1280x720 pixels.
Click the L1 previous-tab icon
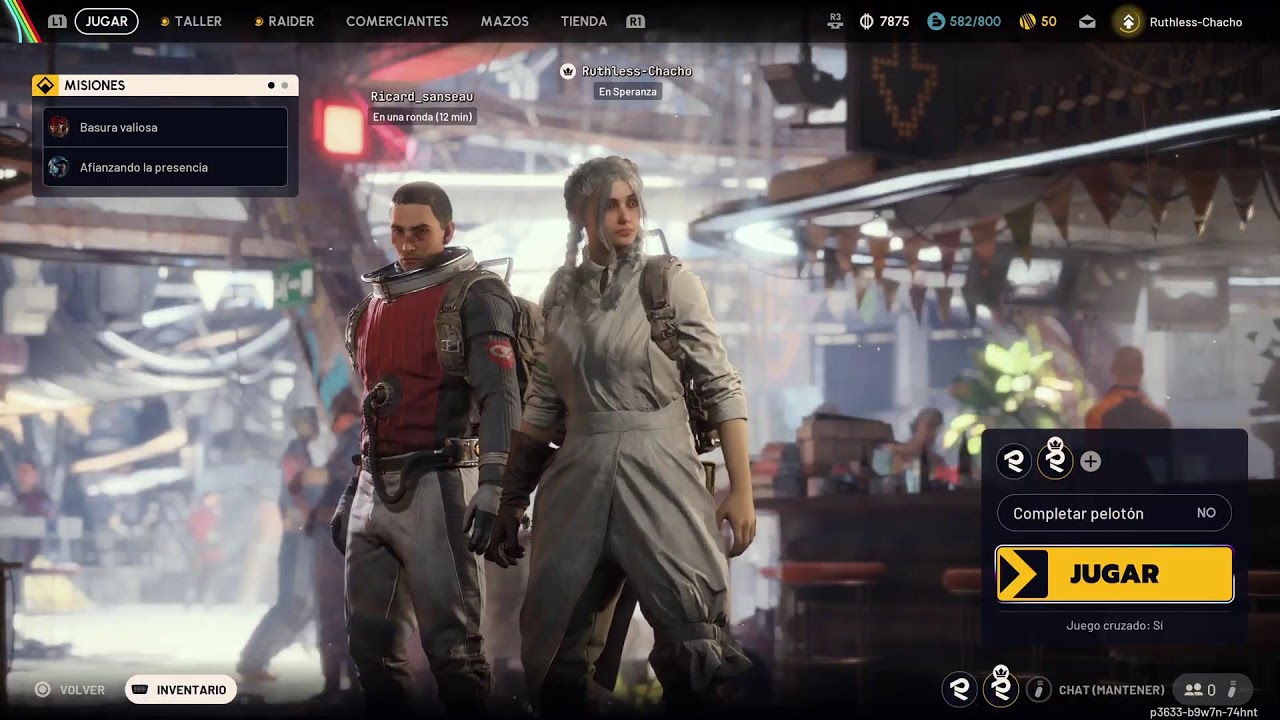point(58,21)
